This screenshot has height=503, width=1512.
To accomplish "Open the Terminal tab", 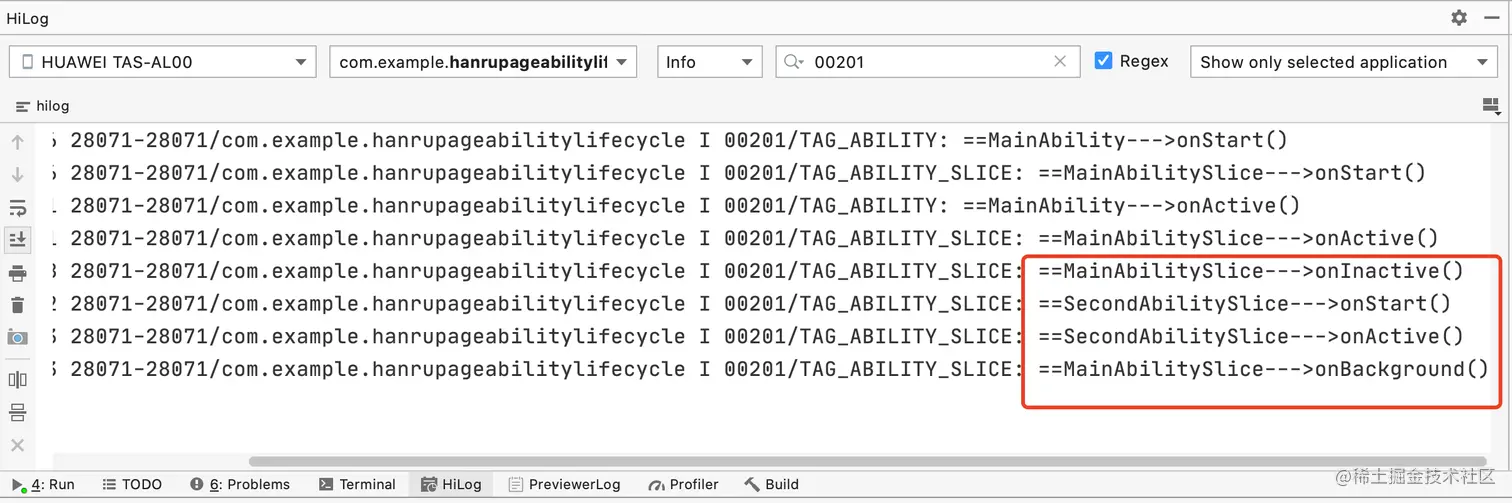I will (357, 484).
